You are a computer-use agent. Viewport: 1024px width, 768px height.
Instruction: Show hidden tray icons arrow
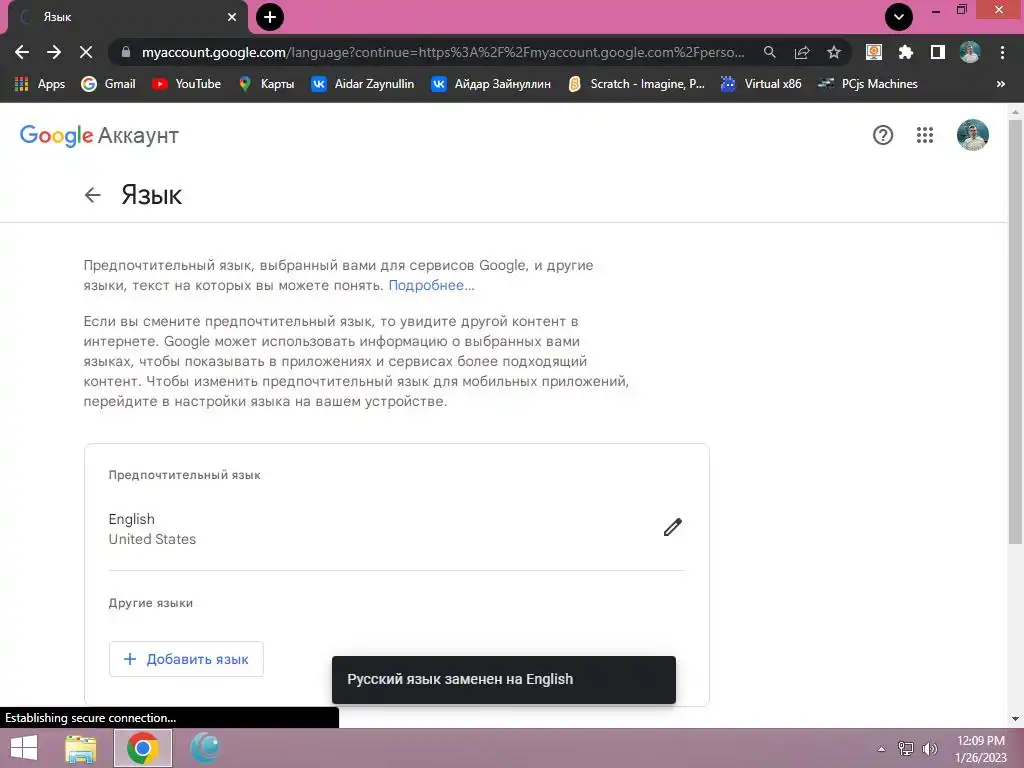click(882, 749)
